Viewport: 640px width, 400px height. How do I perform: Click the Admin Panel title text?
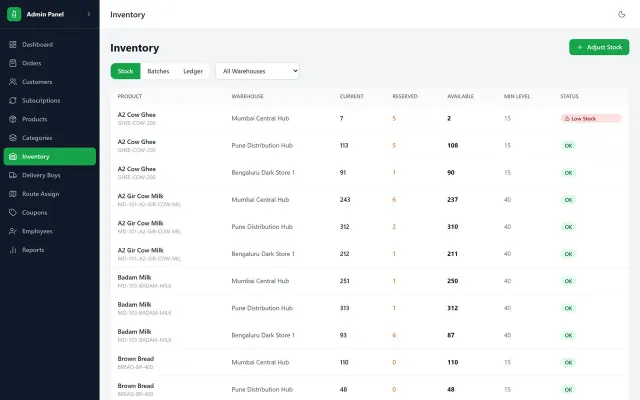[45, 14]
